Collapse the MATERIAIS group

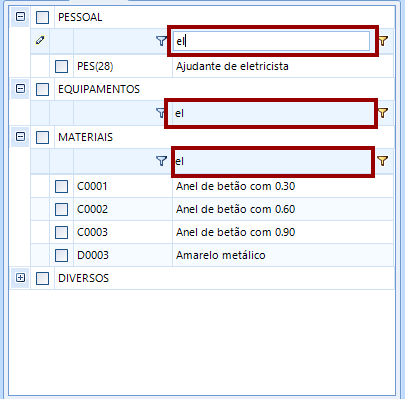[20, 137]
